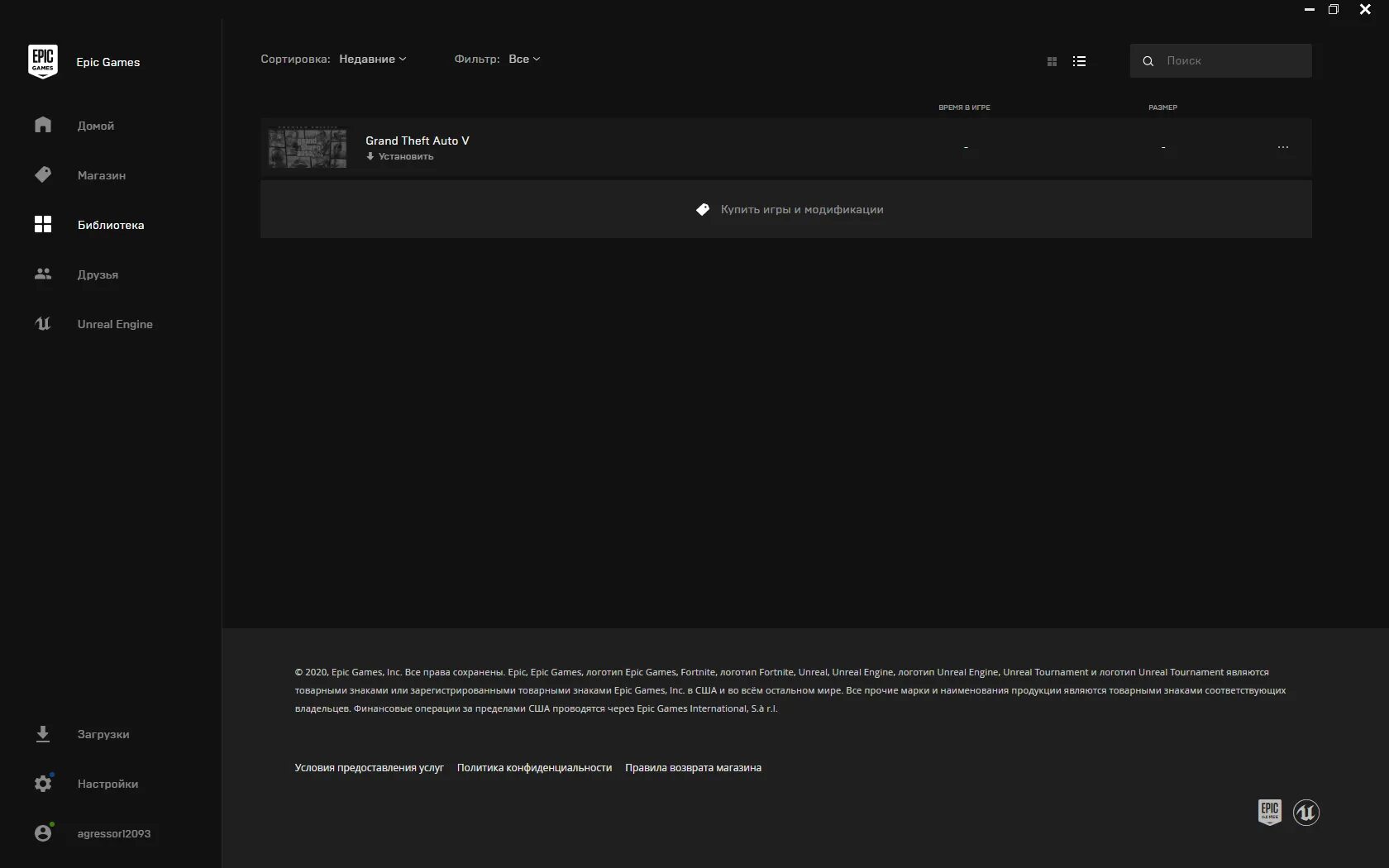The height and width of the screenshot is (868, 1389).
Task: Open the Unreal Engine sidebar icon
Action: click(x=43, y=323)
